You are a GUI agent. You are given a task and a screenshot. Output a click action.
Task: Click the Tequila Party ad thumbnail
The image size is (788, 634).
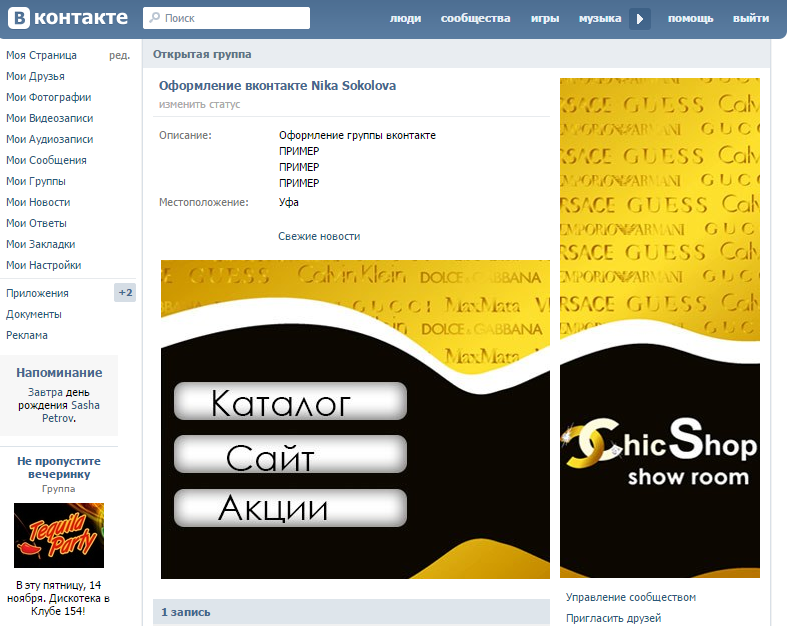point(59,536)
